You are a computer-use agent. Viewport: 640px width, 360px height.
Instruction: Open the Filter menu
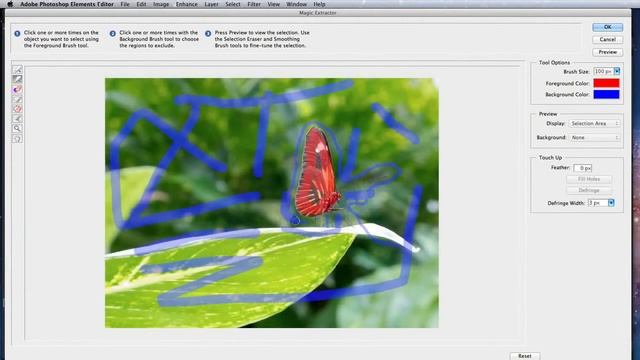point(254,4)
